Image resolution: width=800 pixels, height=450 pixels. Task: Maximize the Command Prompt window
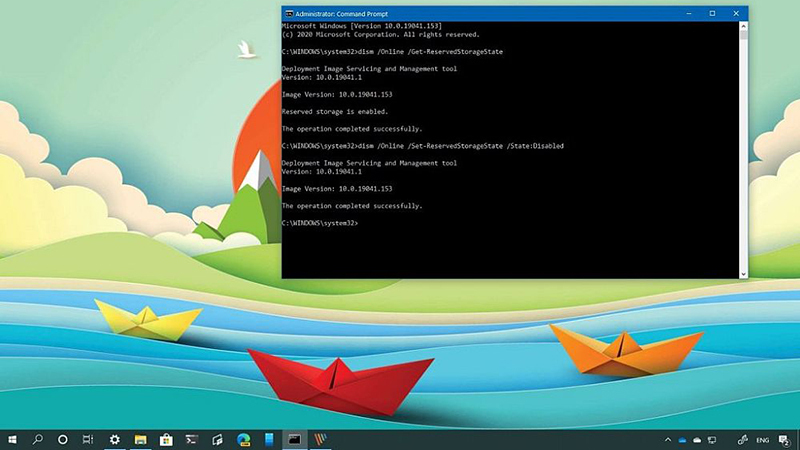(x=712, y=13)
